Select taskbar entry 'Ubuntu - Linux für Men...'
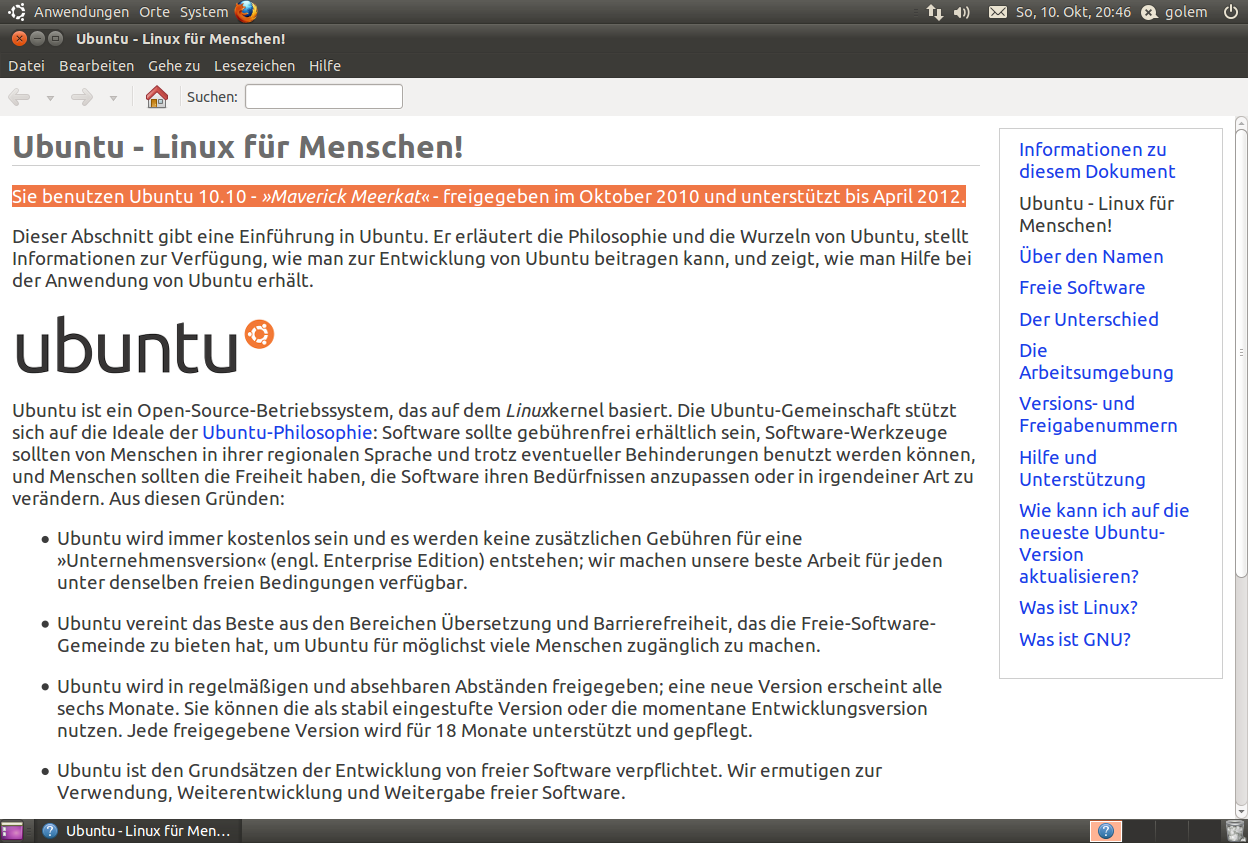The height and width of the screenshot is (843, 1248). pyautogui.click(x=136, y=831)
